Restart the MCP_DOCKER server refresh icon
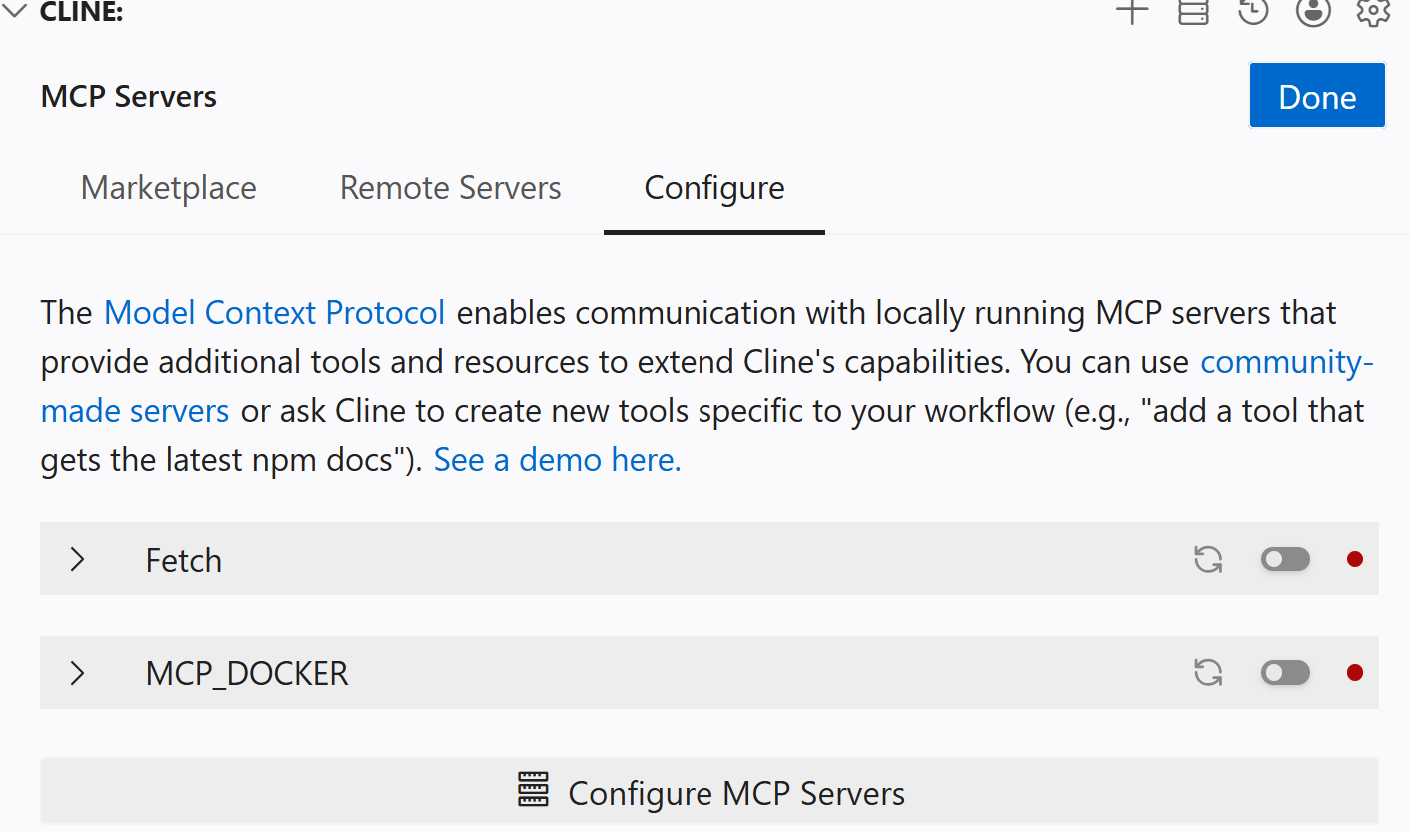 point(1208,673)
